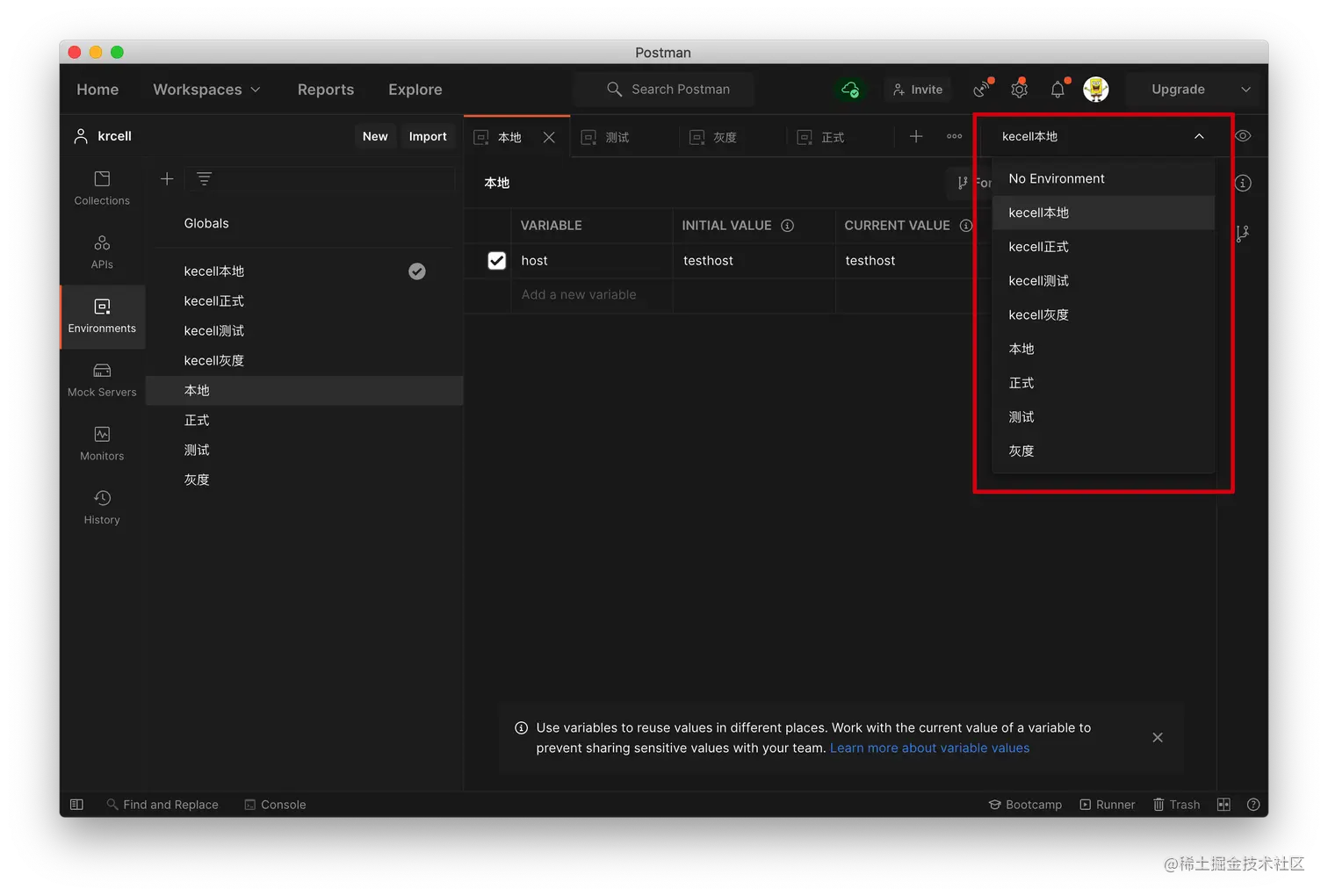Select No Environment in dropdown
The image size is (1328, 896).
point(1103,178)
